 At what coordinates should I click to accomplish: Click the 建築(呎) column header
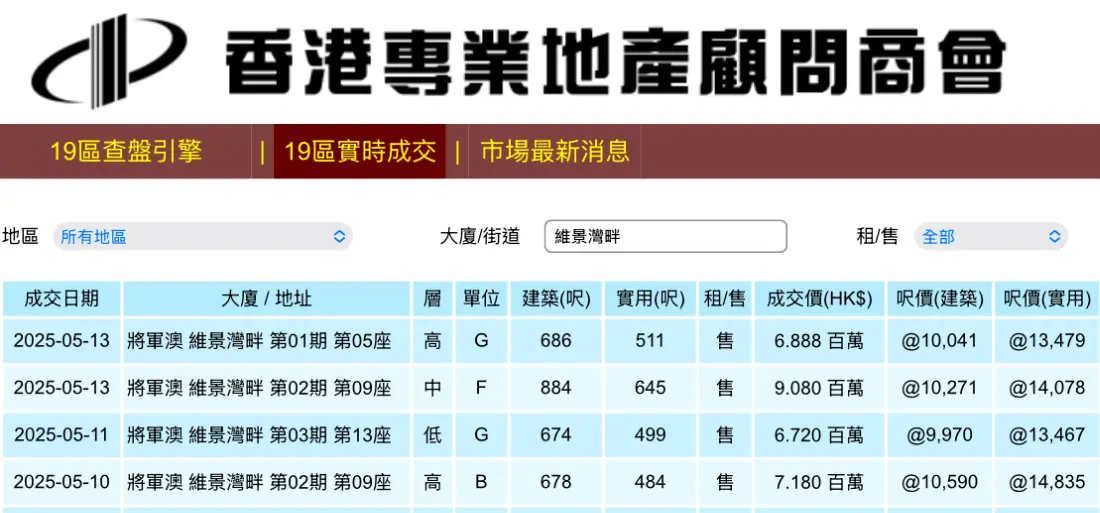pyautogui.click(x=556, y=299)
